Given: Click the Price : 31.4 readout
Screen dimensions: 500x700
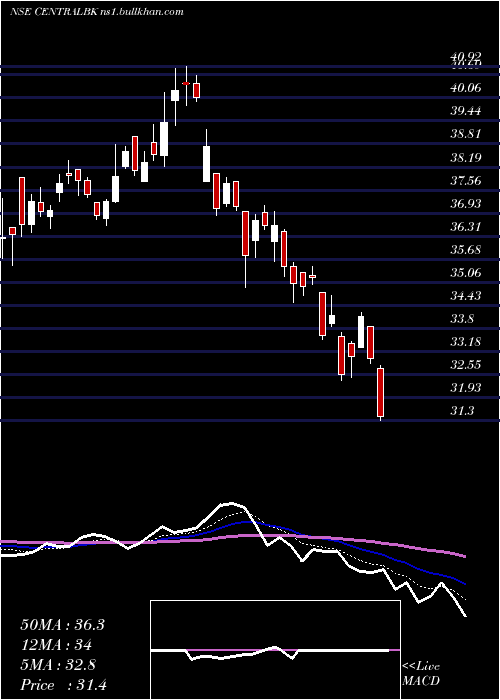Looking at the screenshot, I should click(x=63, y=685).
